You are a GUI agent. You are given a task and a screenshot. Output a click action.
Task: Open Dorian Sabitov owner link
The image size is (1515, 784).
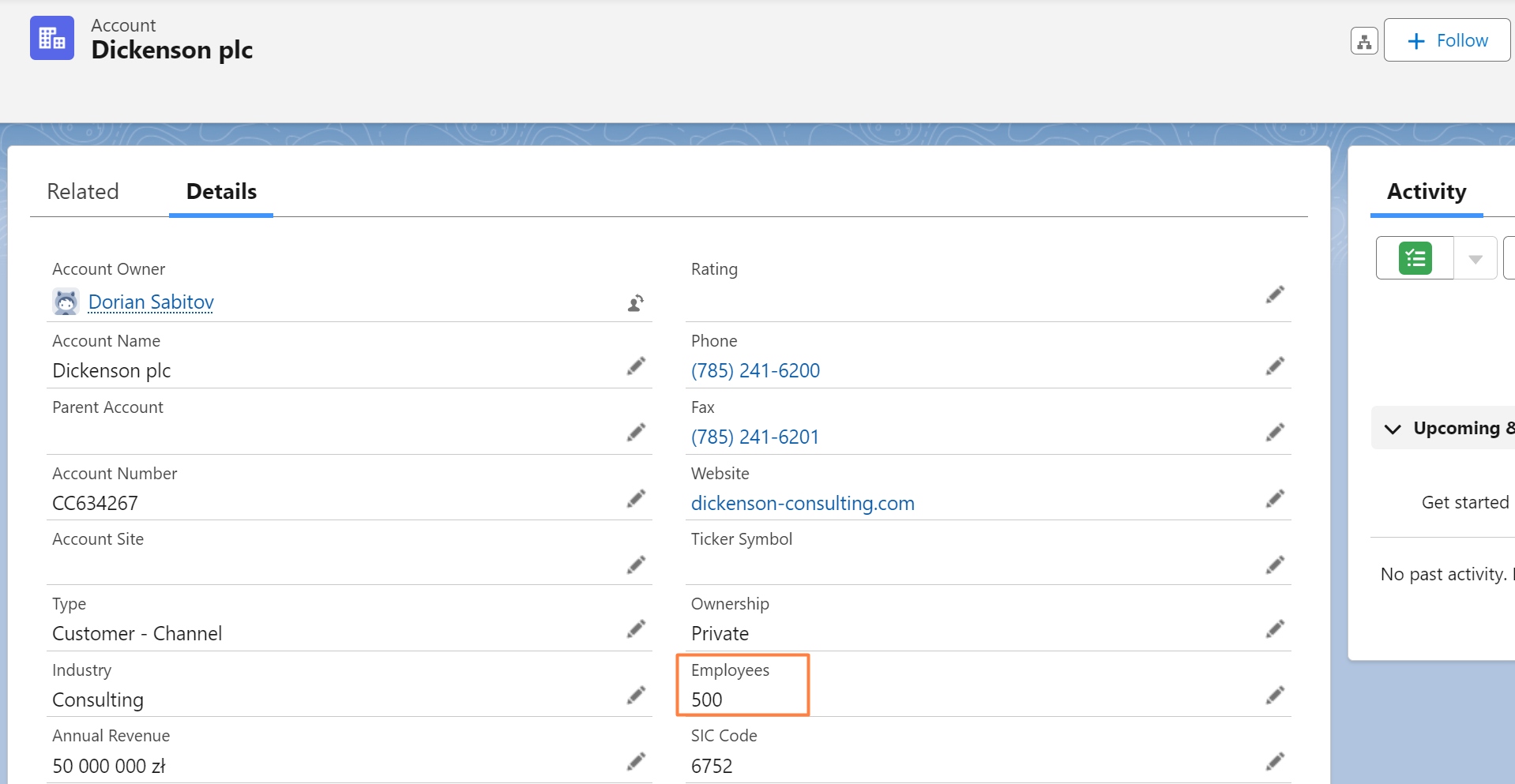click(x=151, y=302)
